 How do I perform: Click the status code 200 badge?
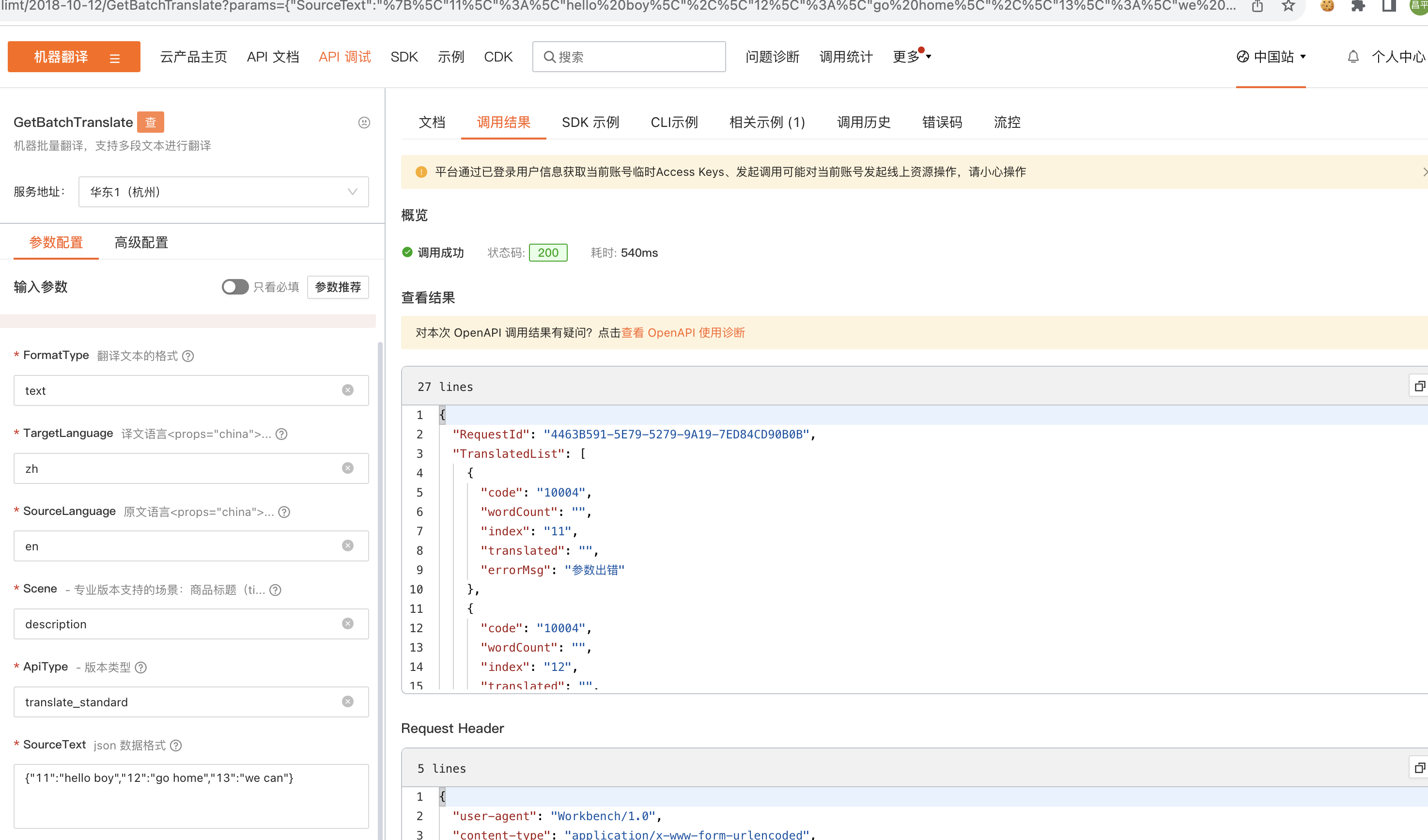pos(548,253)
